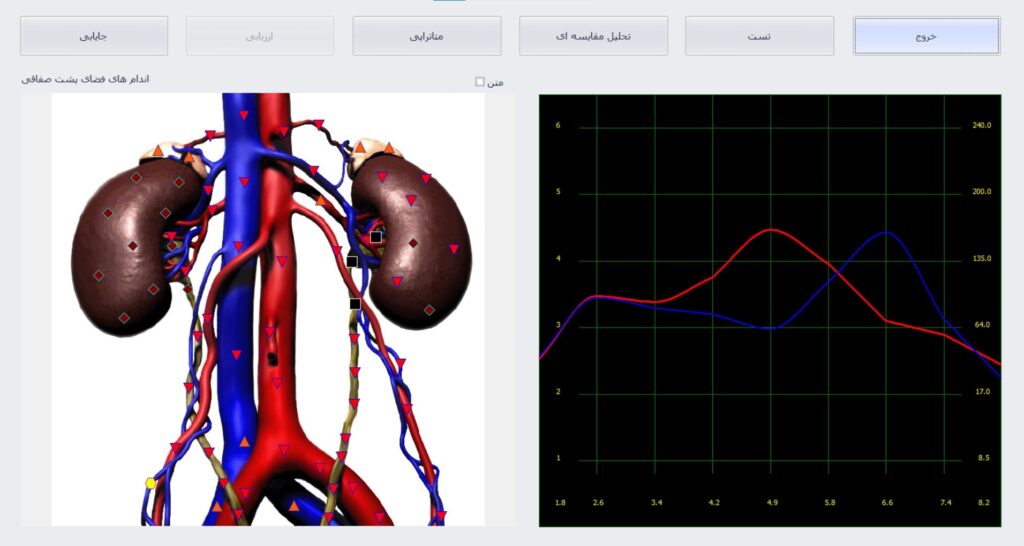Click the greyed-out ارزیابی button
Screen dimensions: 1024x546
click(260, 36)
